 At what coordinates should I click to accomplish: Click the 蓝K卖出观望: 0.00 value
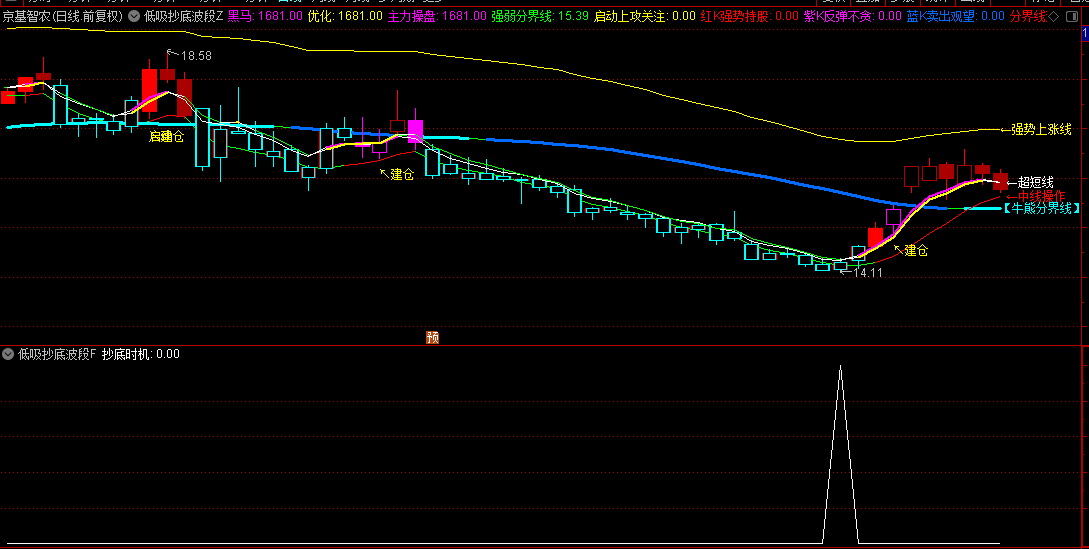(x=955, y=16)
